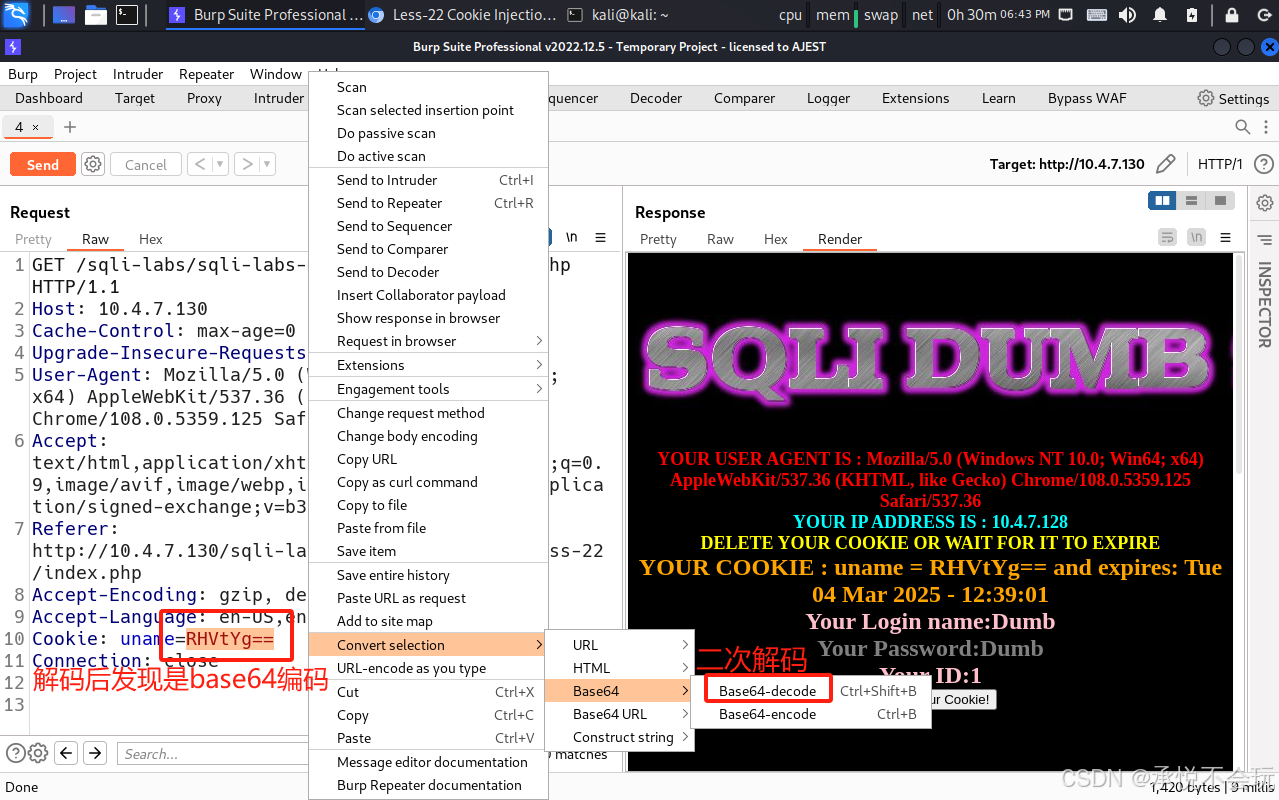
Task: Expand Construct string submenu
Action: click(x=619, y=737)
